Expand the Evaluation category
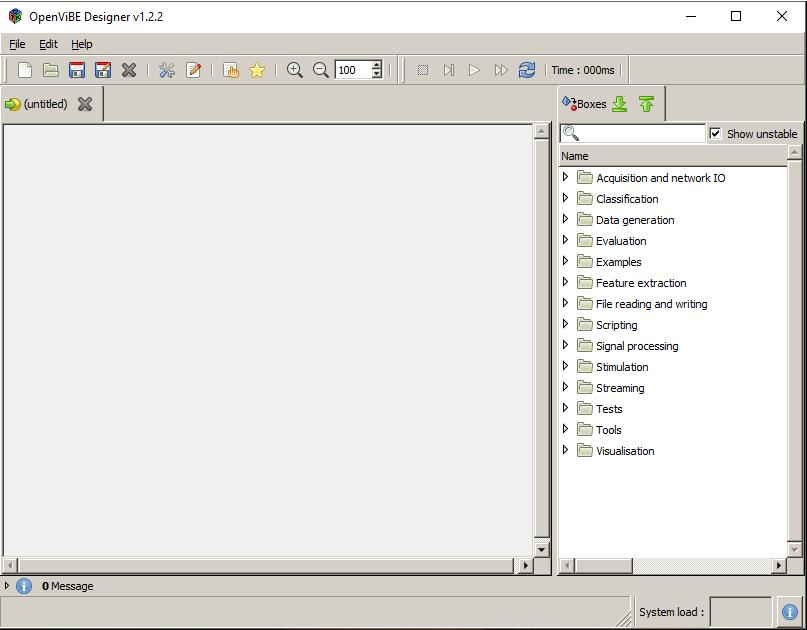This screenshot has width=807, height=630. tap(565, 240)
